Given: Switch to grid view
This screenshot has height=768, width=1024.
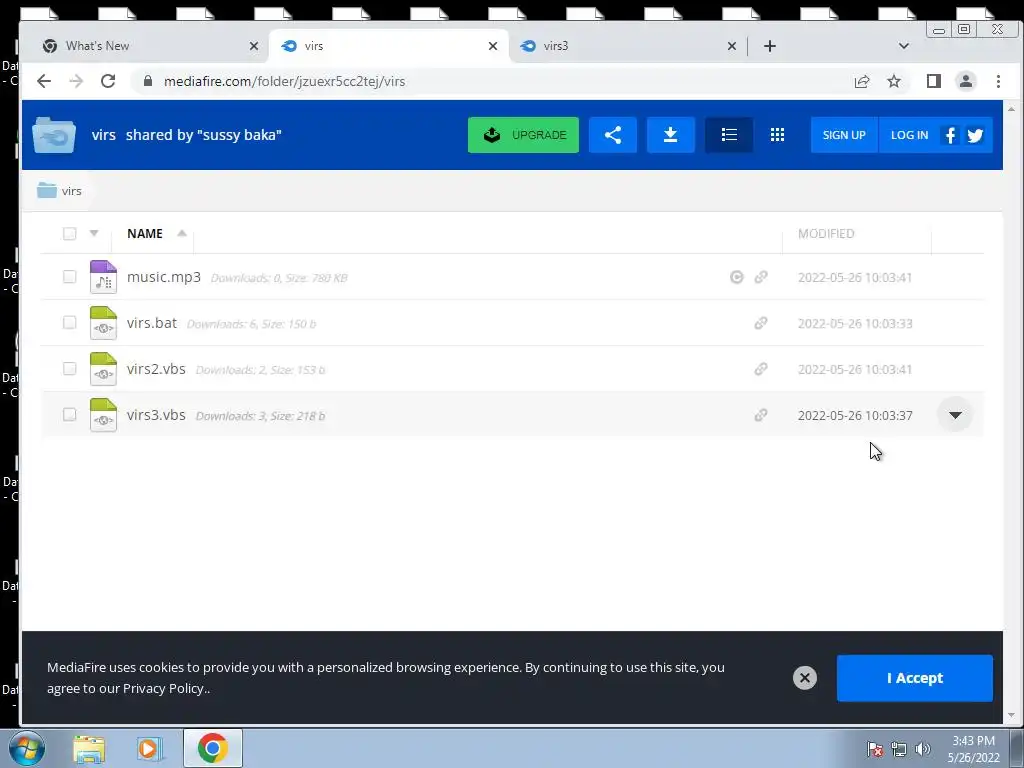Looking at the screenshot, I should tap(777, 135).
